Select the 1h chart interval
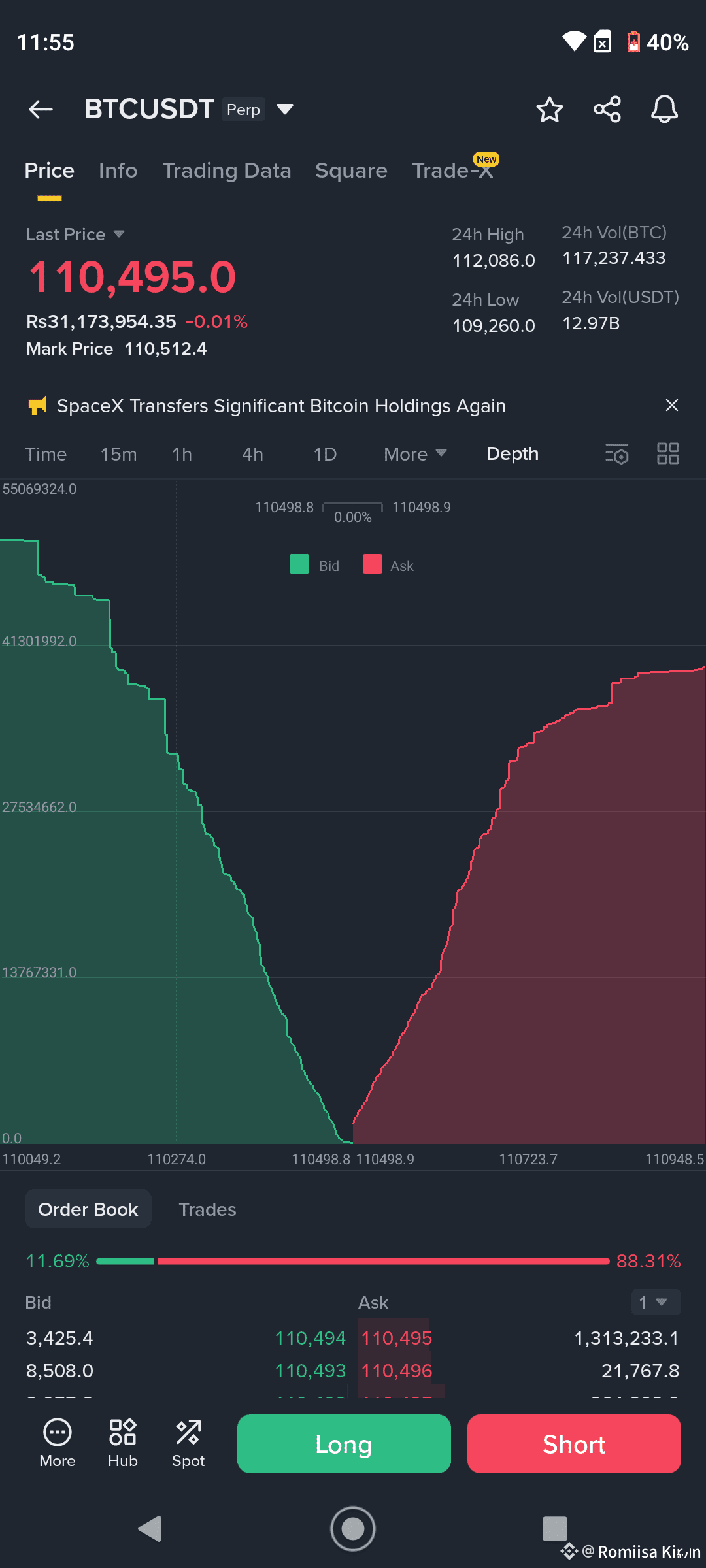Viewport: 706px width, 1568px height. coord(182,454)
